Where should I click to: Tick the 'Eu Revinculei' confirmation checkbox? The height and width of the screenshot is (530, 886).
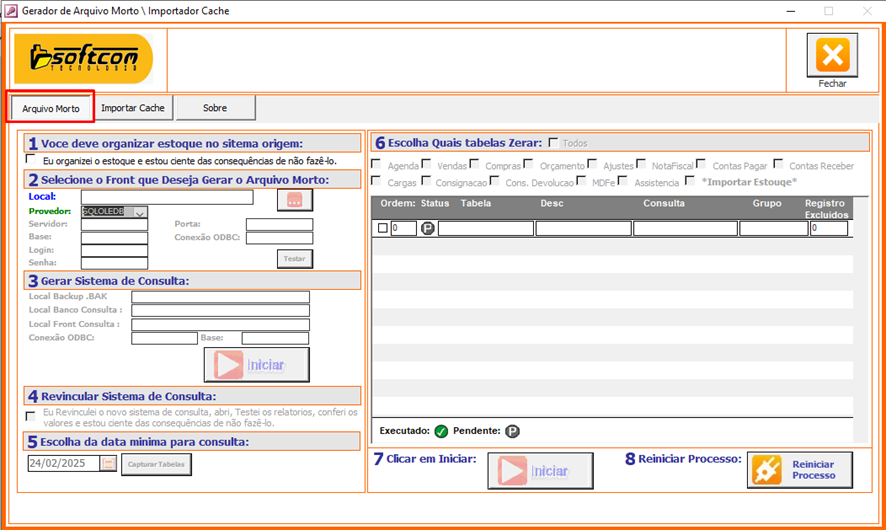click(31, 415)
